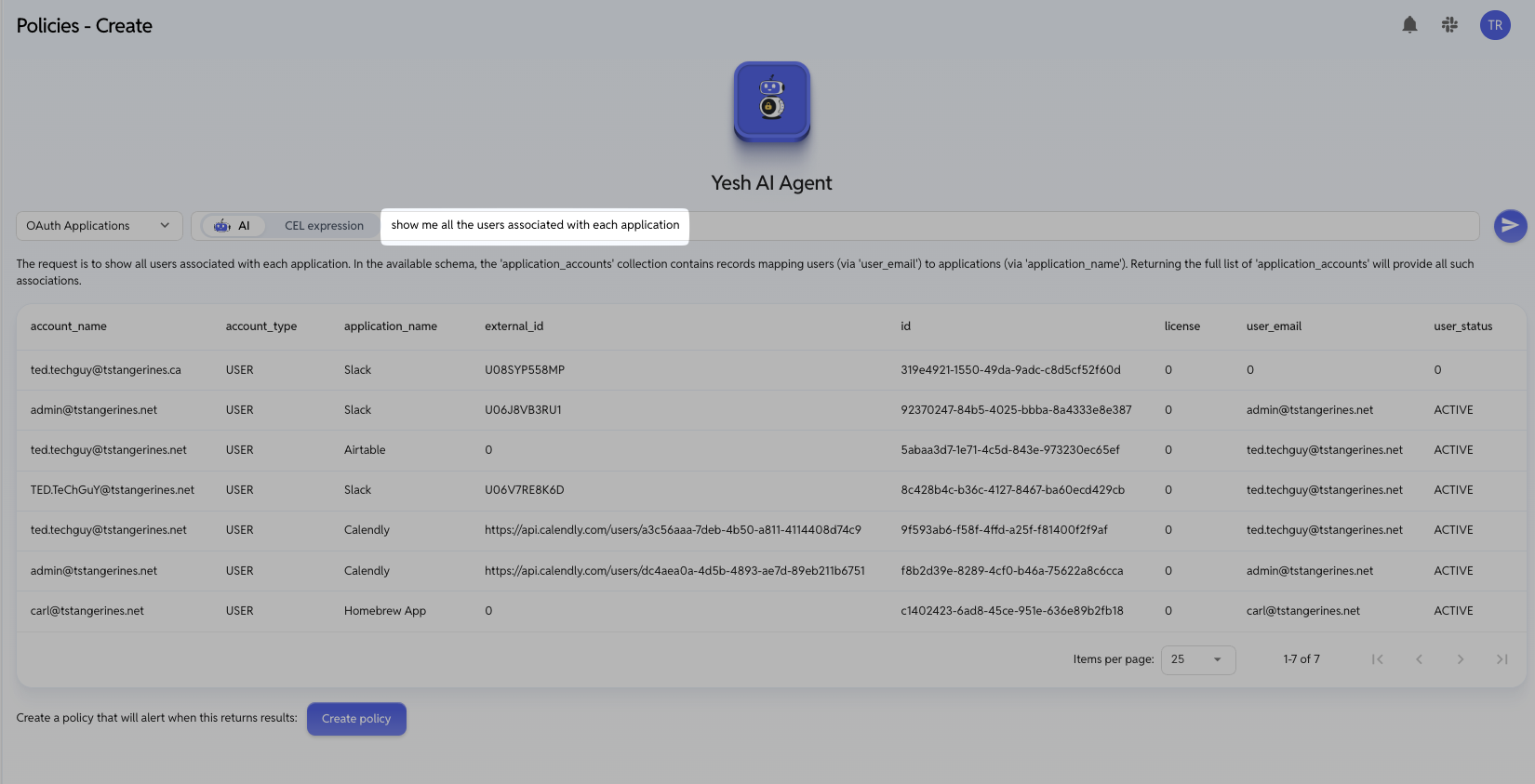
Task: Send the AI query with arrow button
Action: 1510,226
